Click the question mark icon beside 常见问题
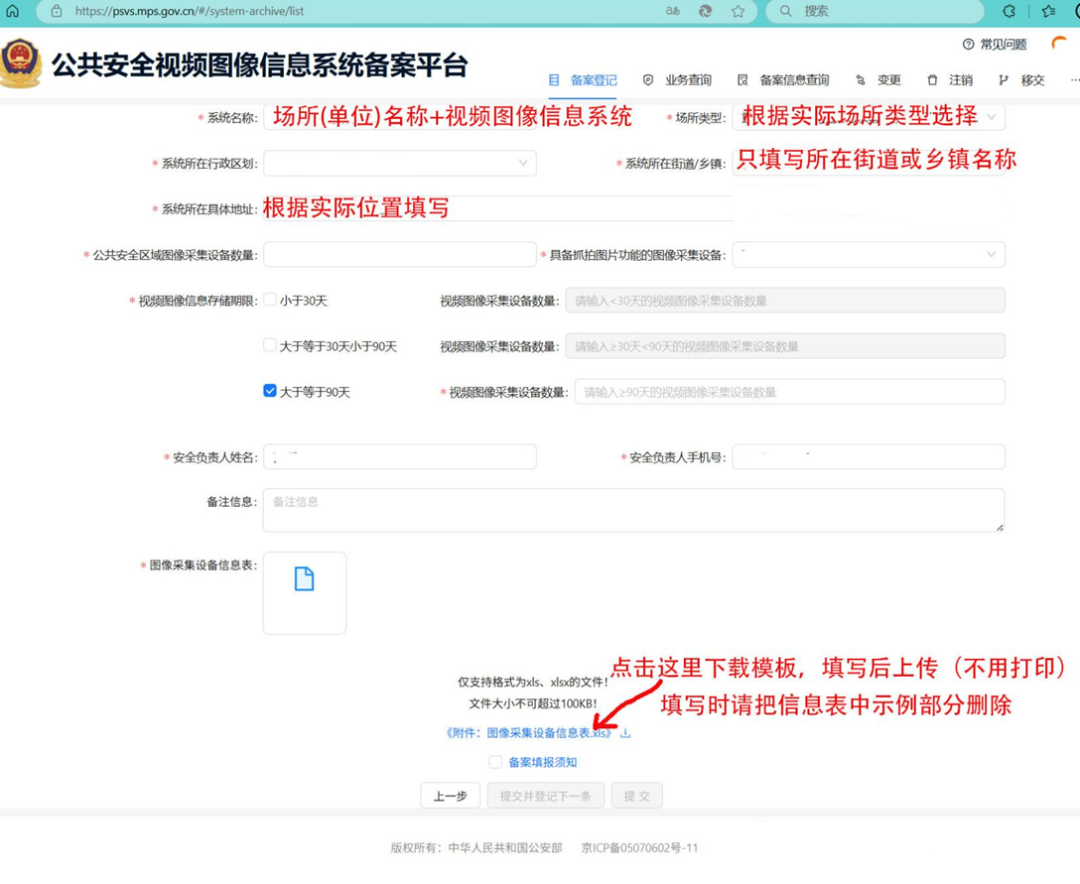The width and height of the screenshot is (1080, 884). click(x=968, y=44)
